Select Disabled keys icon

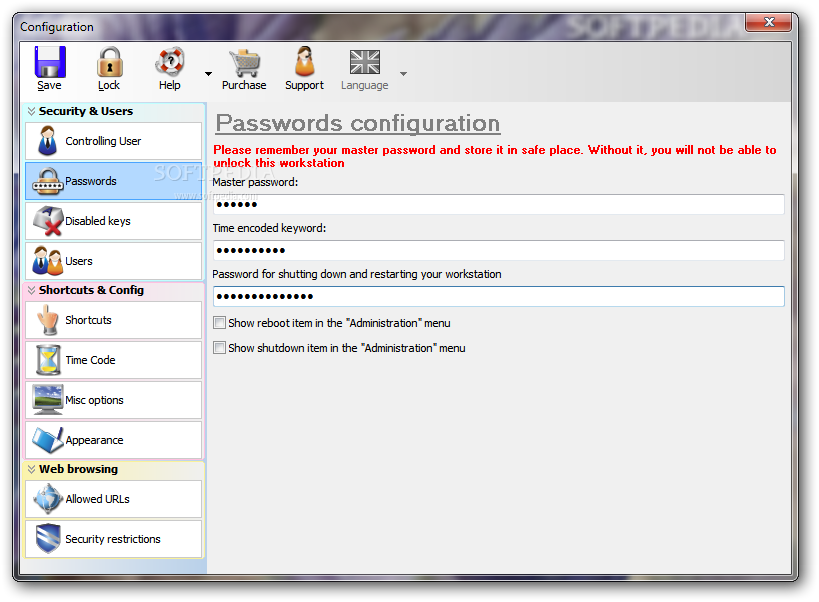coord(48,221)
